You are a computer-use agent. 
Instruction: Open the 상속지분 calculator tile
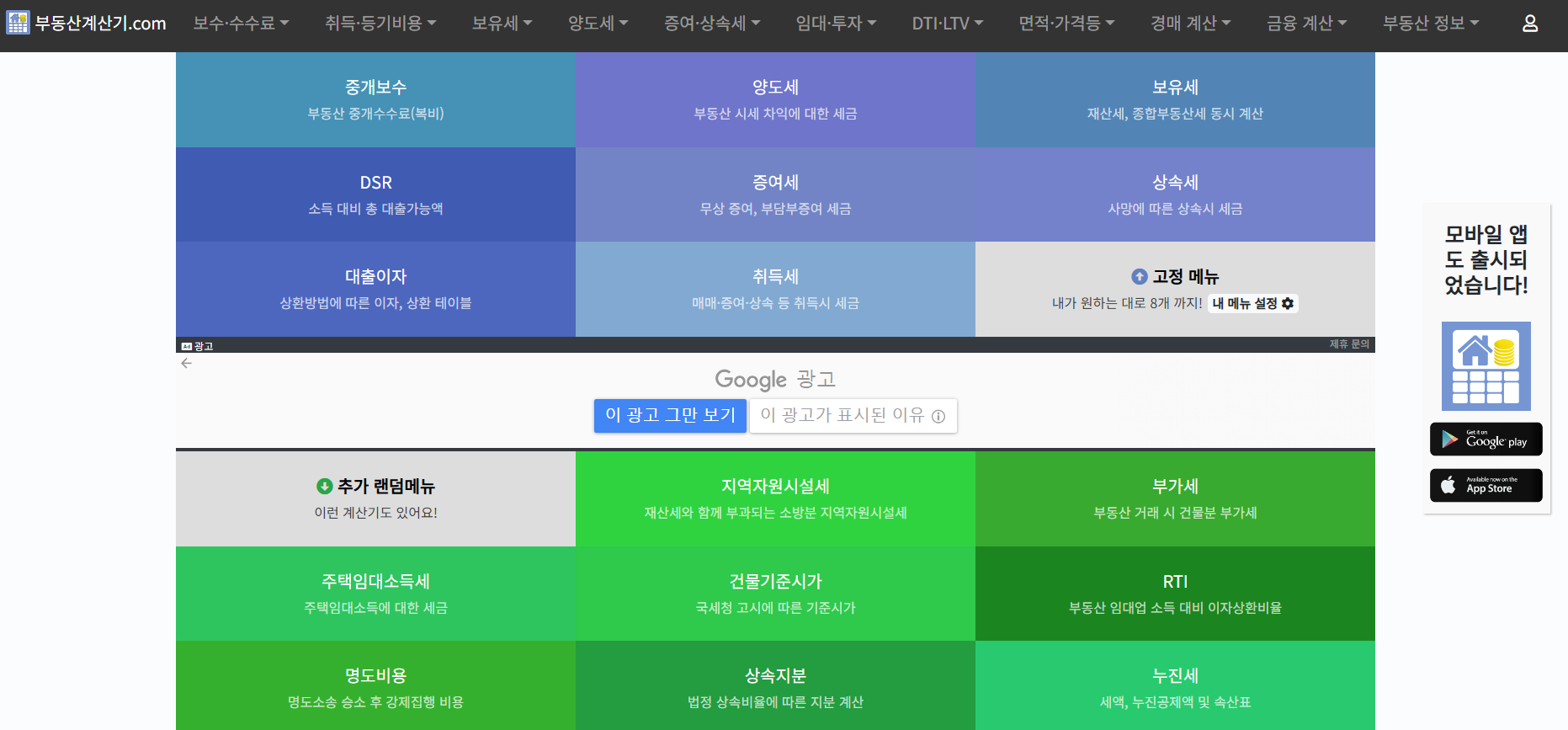point(775,685)
